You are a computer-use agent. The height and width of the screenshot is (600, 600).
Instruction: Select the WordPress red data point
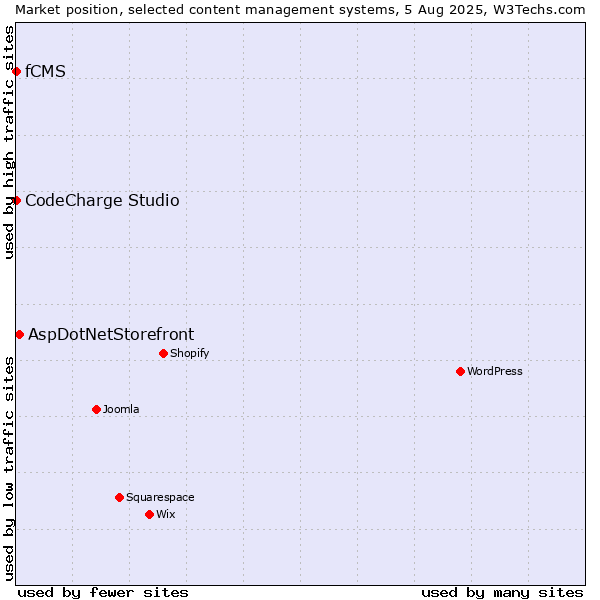(460, 372)
